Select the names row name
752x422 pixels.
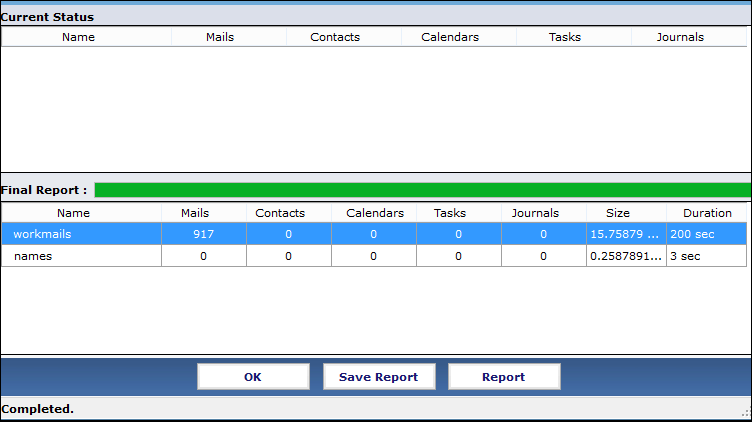click(82, 256)
